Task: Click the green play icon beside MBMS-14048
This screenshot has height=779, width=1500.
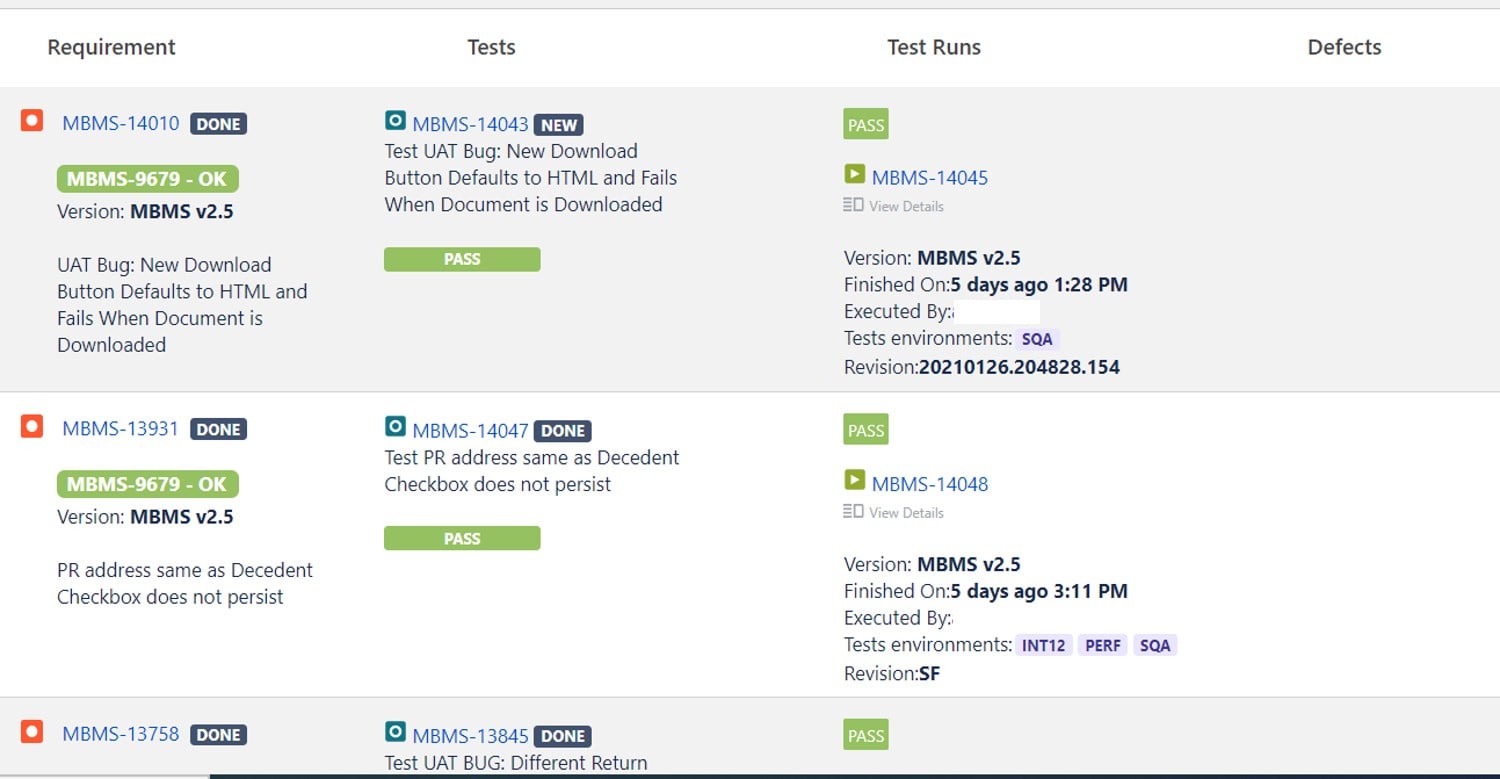Action: (x=854, y=480)
